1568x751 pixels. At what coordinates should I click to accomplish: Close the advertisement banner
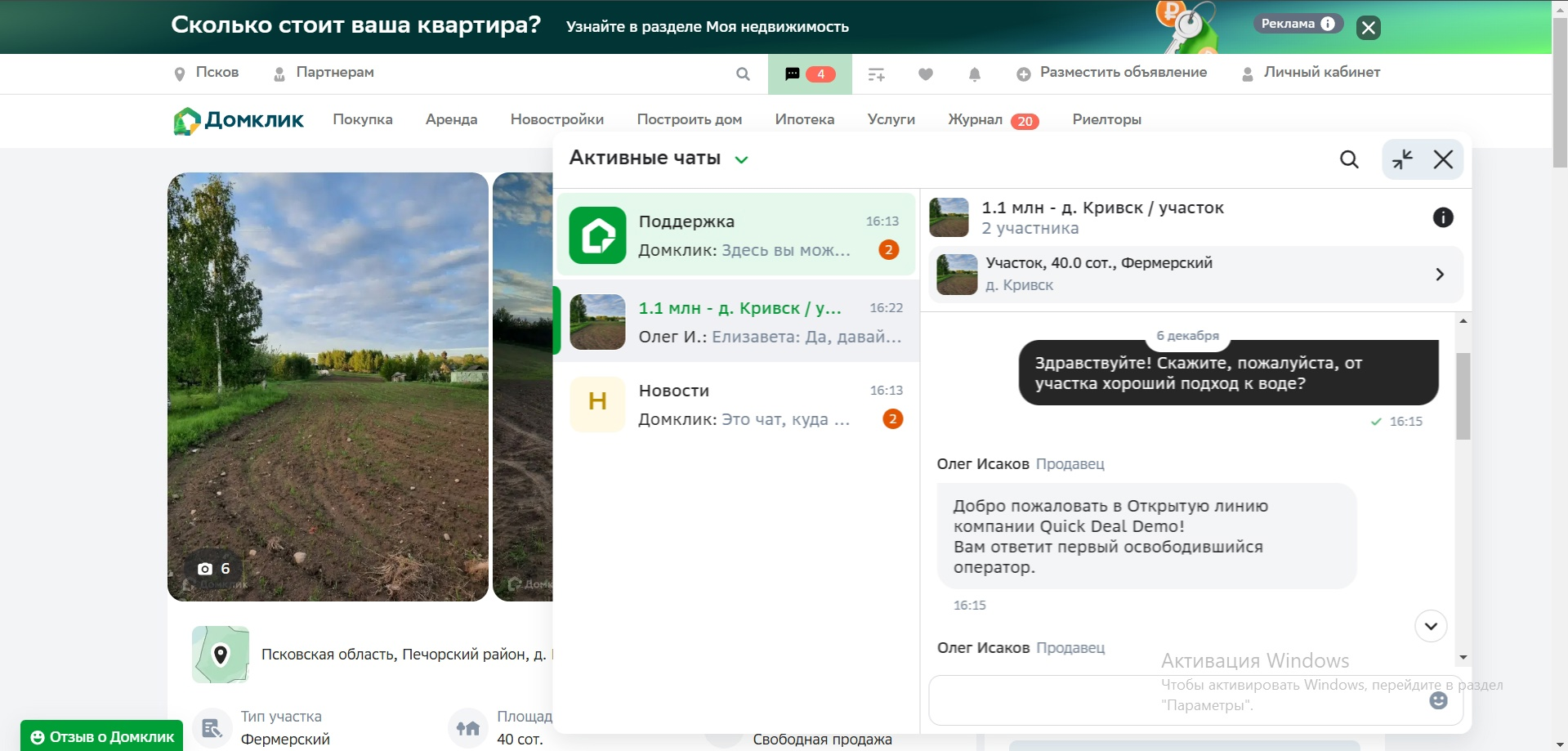coord(1368,28)
